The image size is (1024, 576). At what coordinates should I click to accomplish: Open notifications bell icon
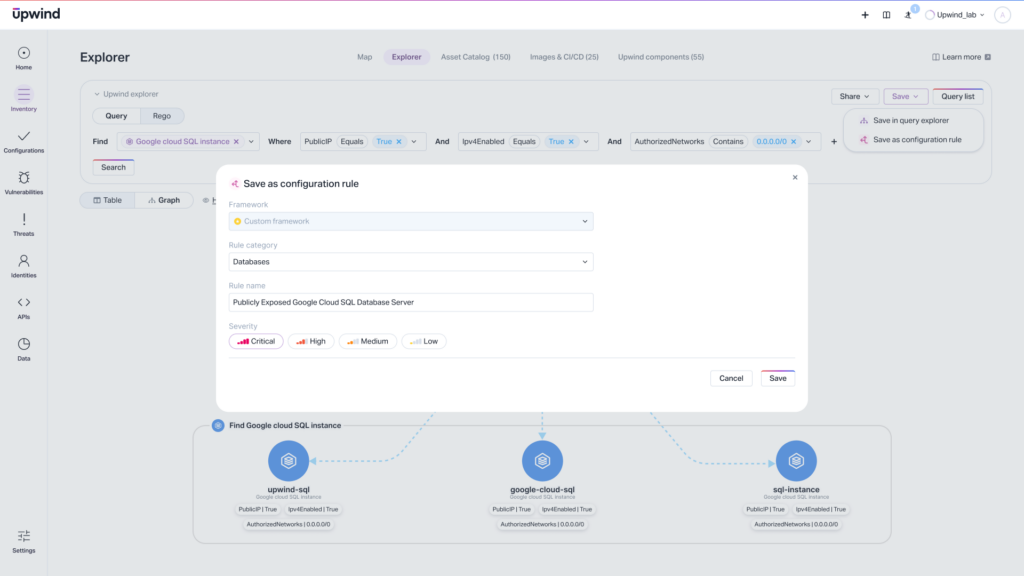click(x=908, y=15)
